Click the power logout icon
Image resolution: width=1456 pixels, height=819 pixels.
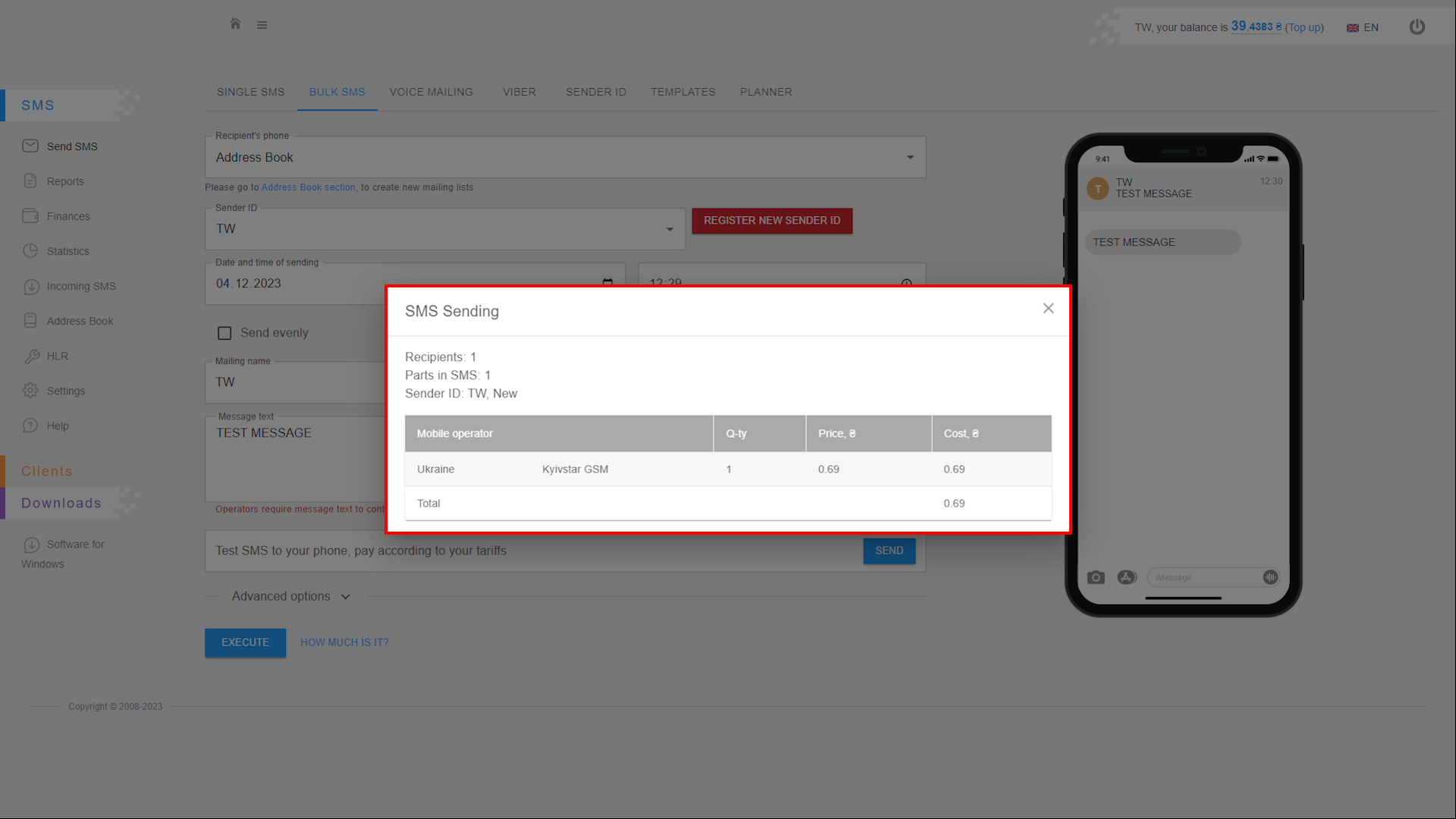pyautogui.click(x=1417, y=27)
